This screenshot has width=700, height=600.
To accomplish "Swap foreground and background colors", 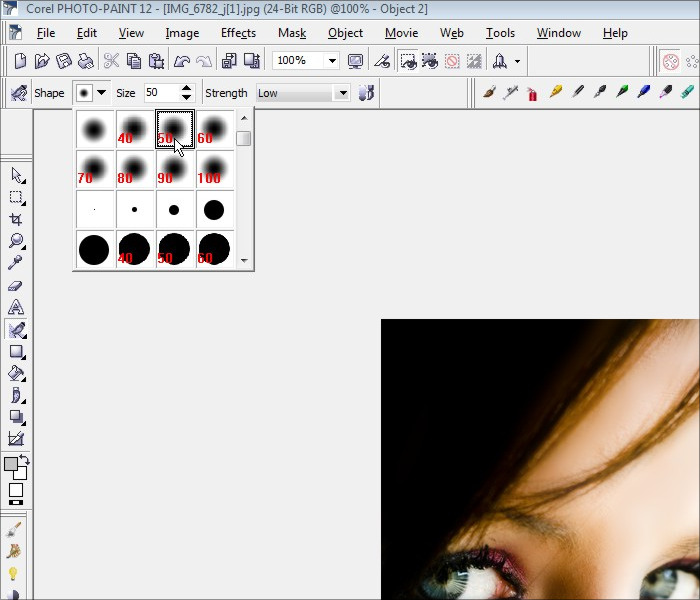I will click(x=24, y=460).
